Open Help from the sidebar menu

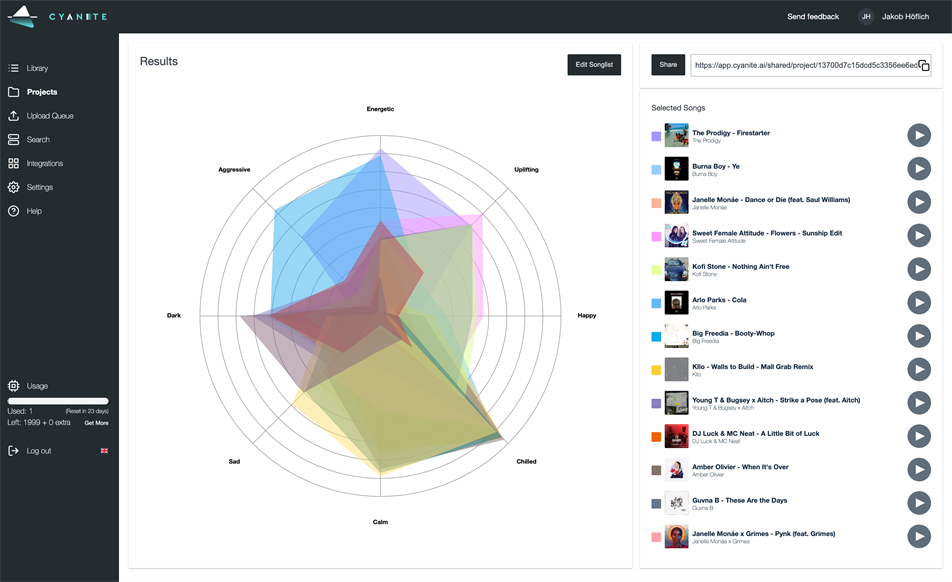click(34, 211)
